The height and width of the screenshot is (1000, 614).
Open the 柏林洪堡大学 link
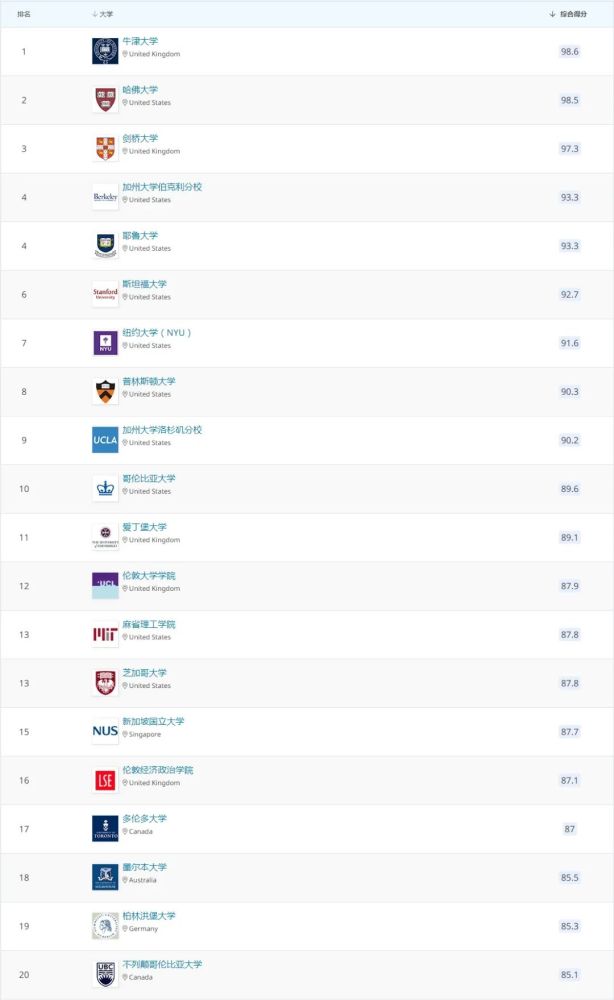(x=149, y=915)
